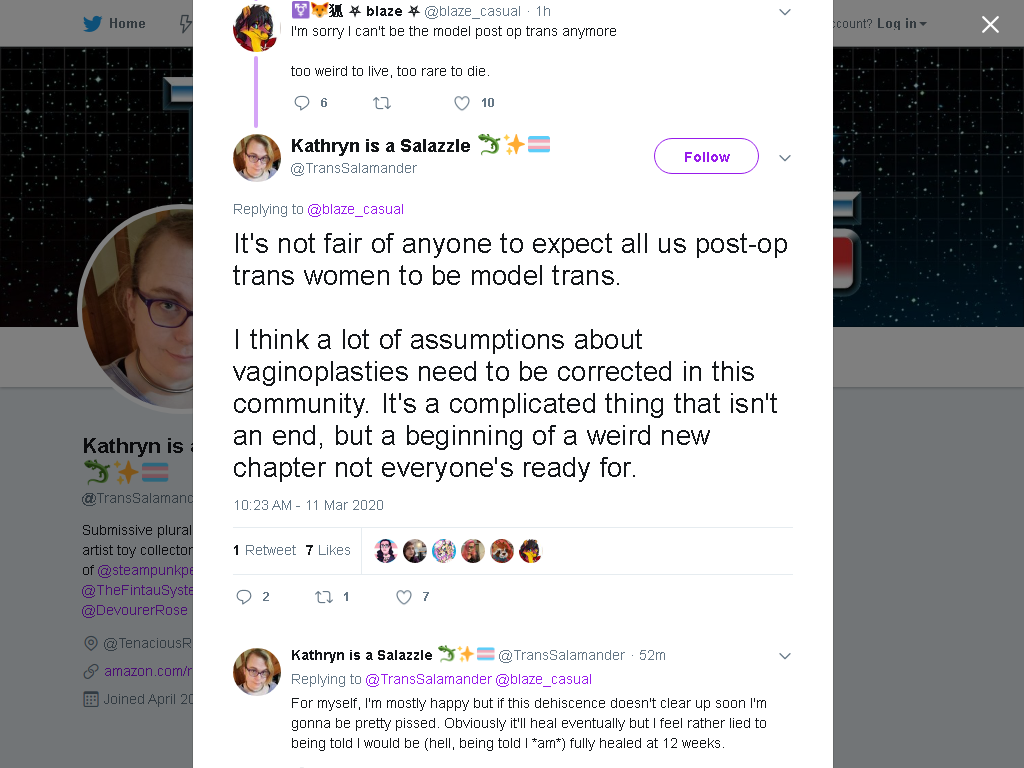The height and width of the screenshot is (768, 1024).
Task: Open Kathryn's avatar on main tweet
Action: (257, 157)
